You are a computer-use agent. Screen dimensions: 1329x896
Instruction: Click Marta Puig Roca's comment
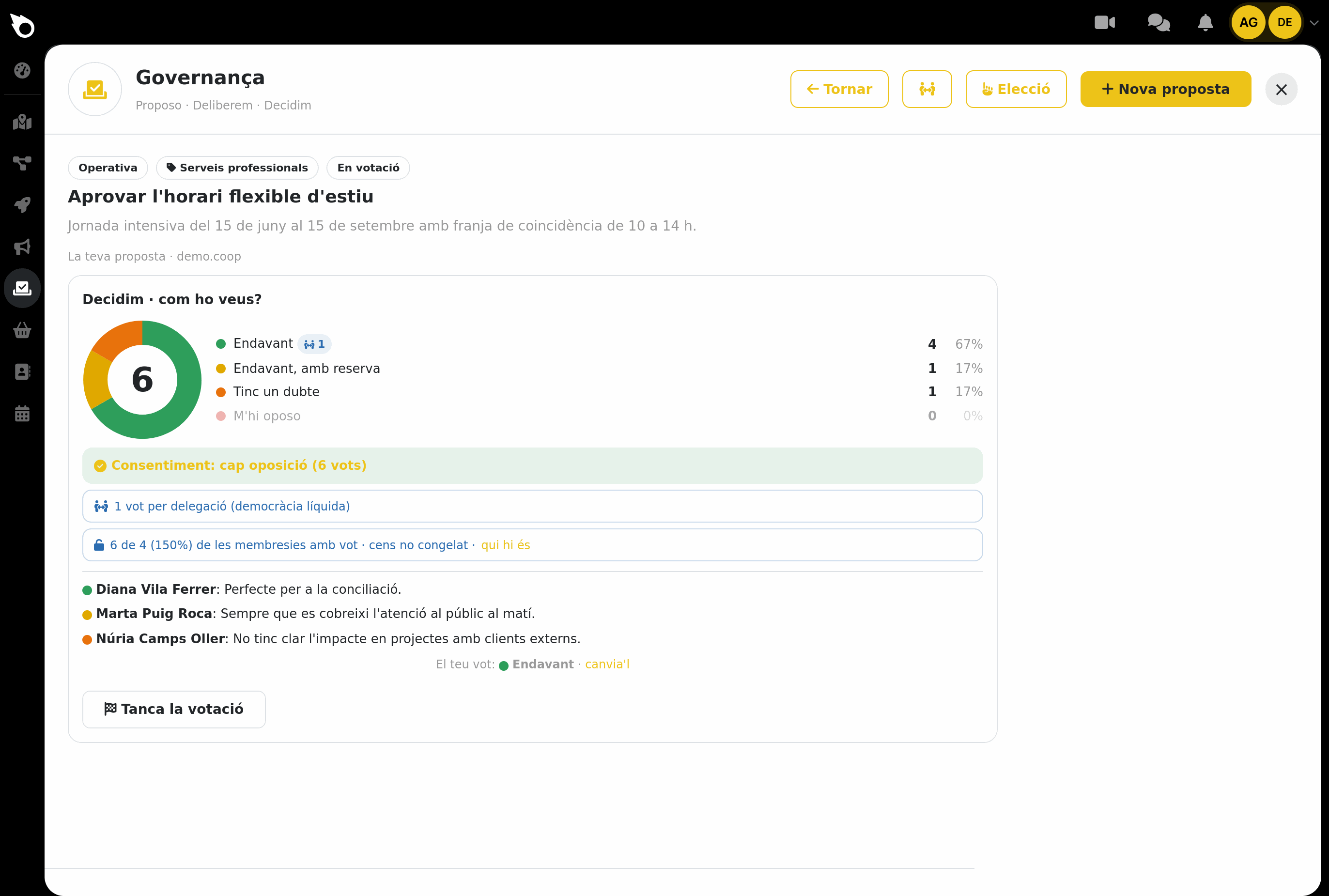309,614
